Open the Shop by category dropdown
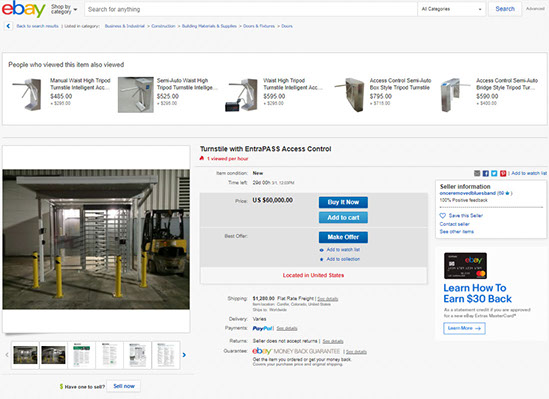This screenshot has height=399, width=549. (x=64, y=9)
